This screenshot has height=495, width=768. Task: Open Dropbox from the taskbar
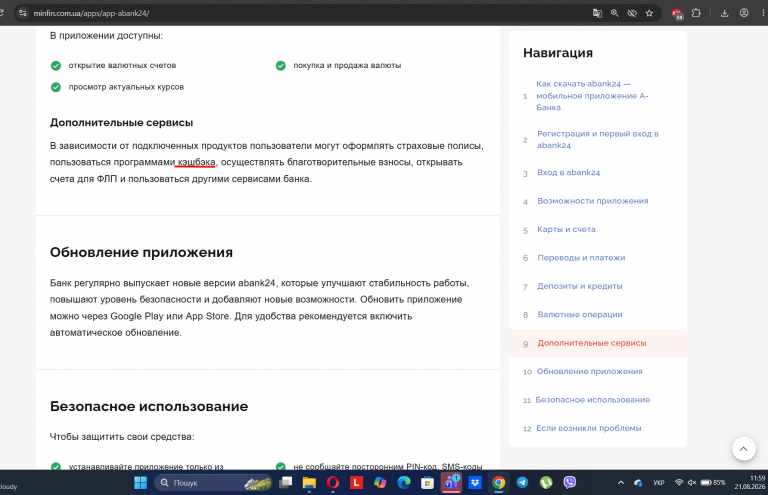[475, 483]
